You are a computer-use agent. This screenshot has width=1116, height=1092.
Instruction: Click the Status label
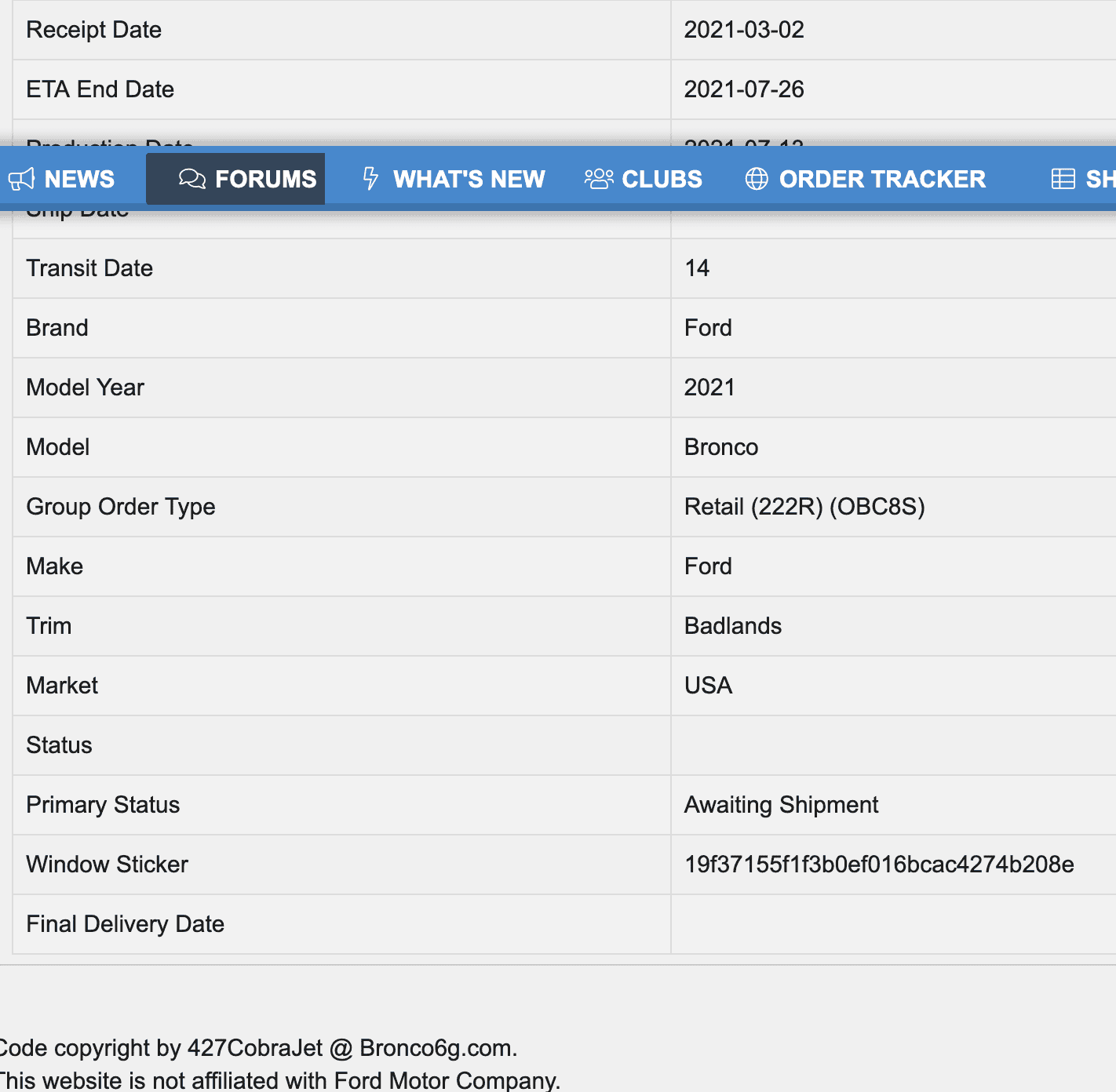(x=60, y=745)
